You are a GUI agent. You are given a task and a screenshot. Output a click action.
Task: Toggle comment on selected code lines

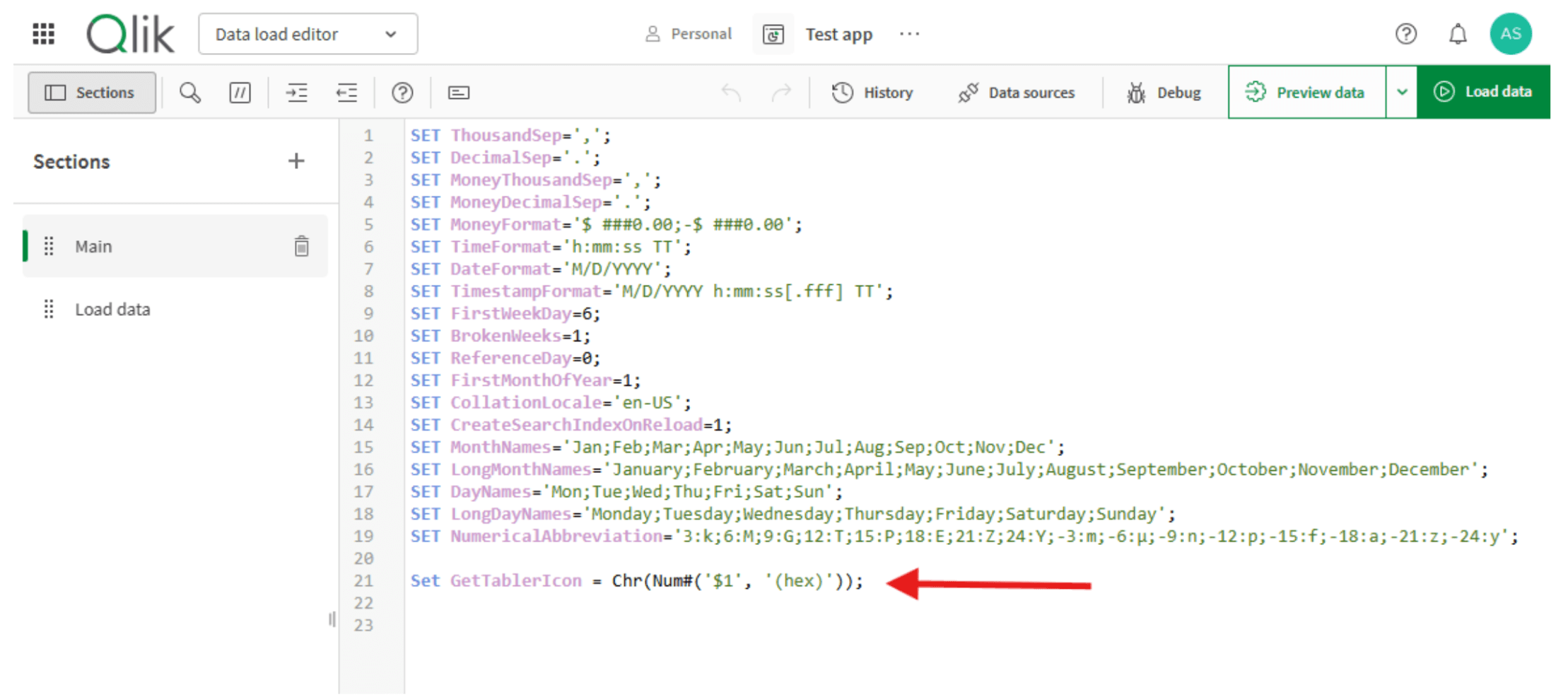coord(240,93)
